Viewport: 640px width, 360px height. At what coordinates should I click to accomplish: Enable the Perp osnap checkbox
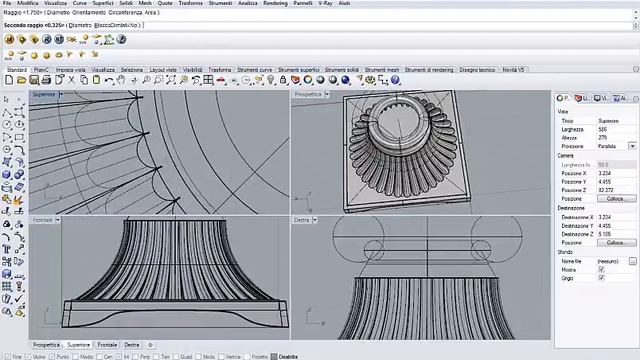(135, 357)
